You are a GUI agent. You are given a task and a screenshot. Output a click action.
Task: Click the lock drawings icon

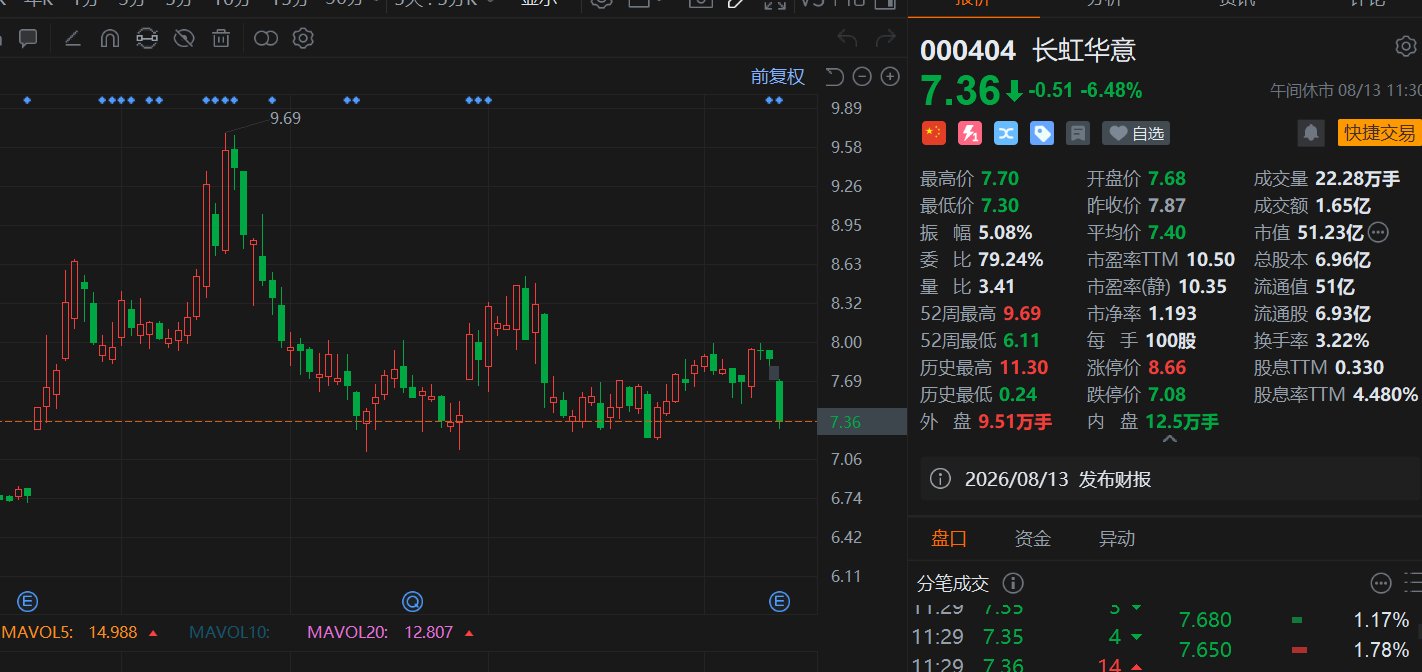coord(147,39)
